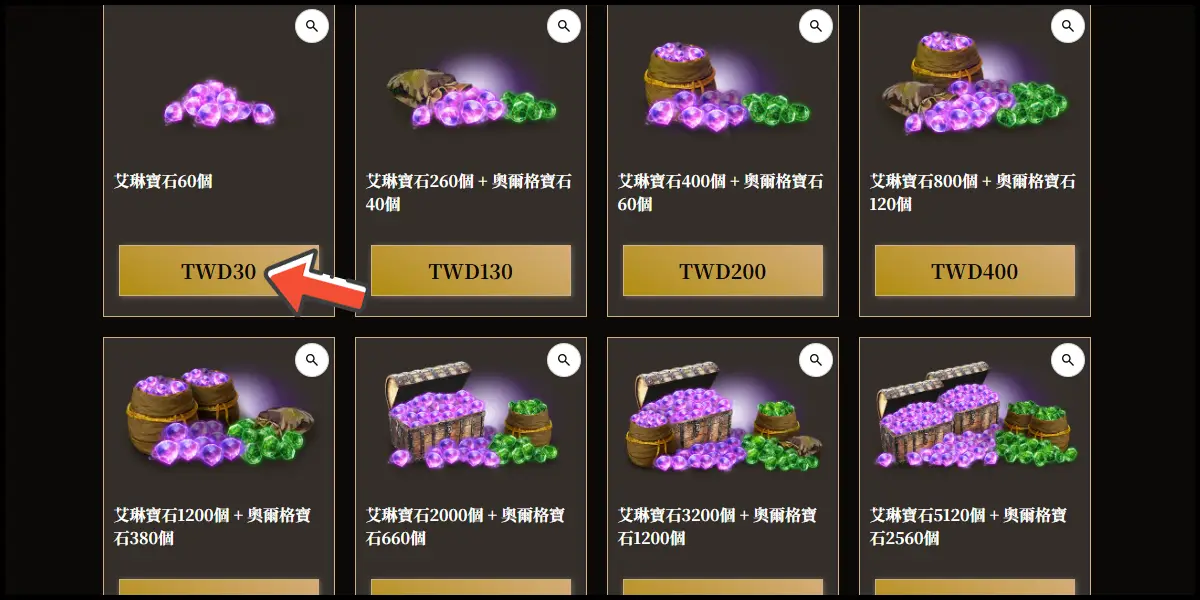The width and height of the screenshot is (1200, 600).
Task: Open zoom icon on 艾琳寶石800個 card
Action: pyautogui.click(x=1068, y=26)
